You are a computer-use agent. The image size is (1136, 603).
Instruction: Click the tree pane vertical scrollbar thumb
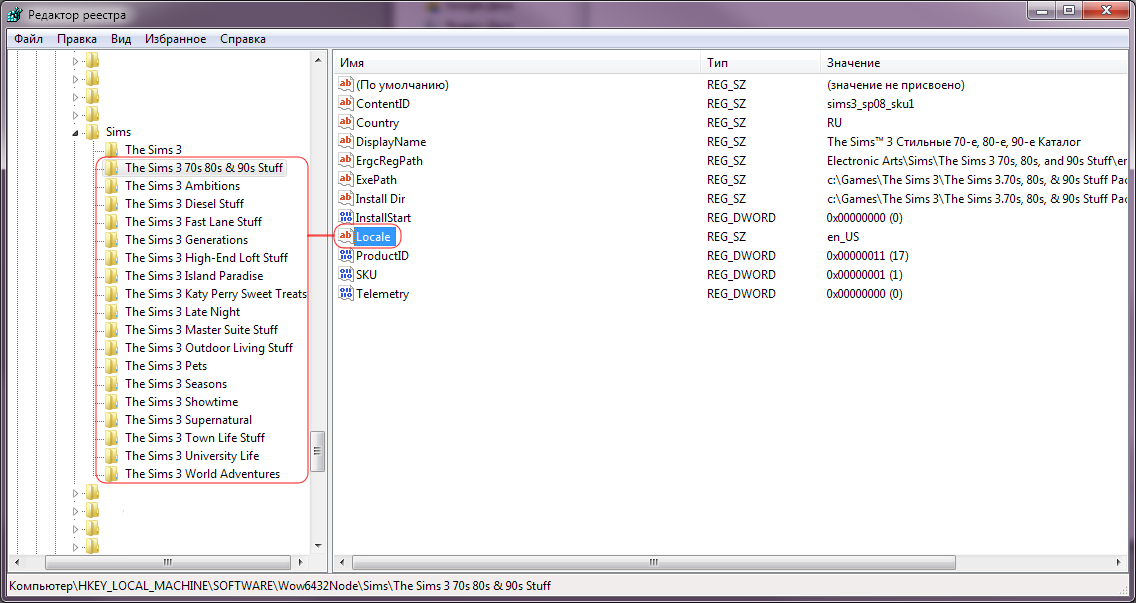[x=317, y=452]
